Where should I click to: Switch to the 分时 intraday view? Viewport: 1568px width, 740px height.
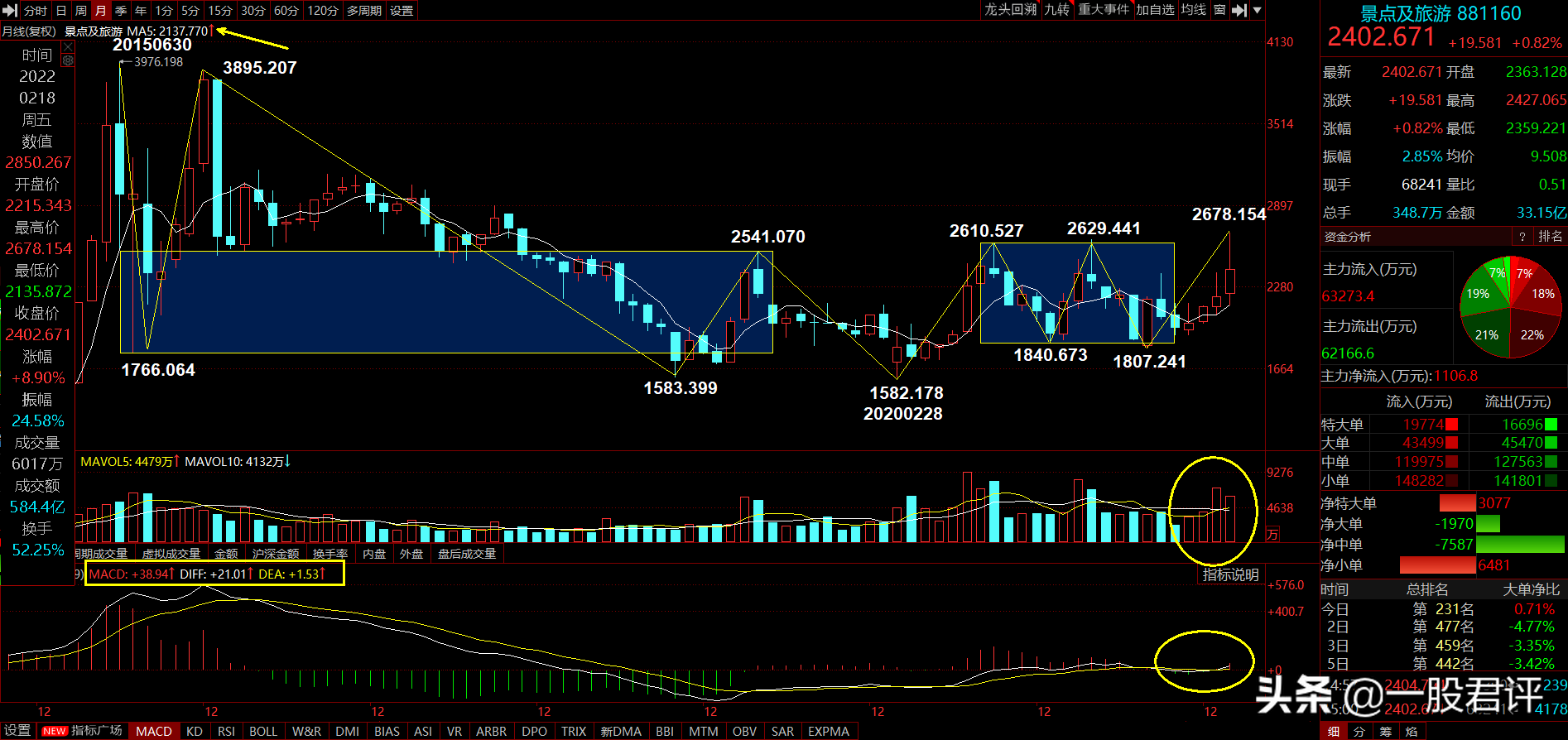click(36, 11)
